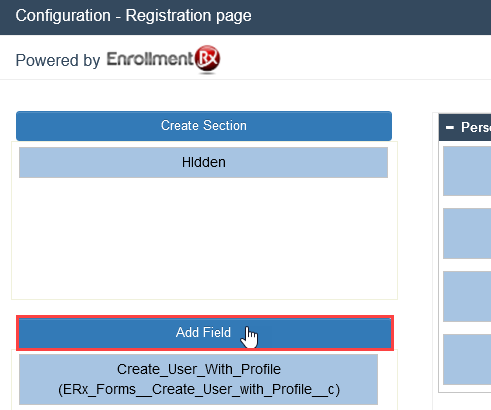Click white area right of the EnrollmentRx logo

tap(355, 58)
